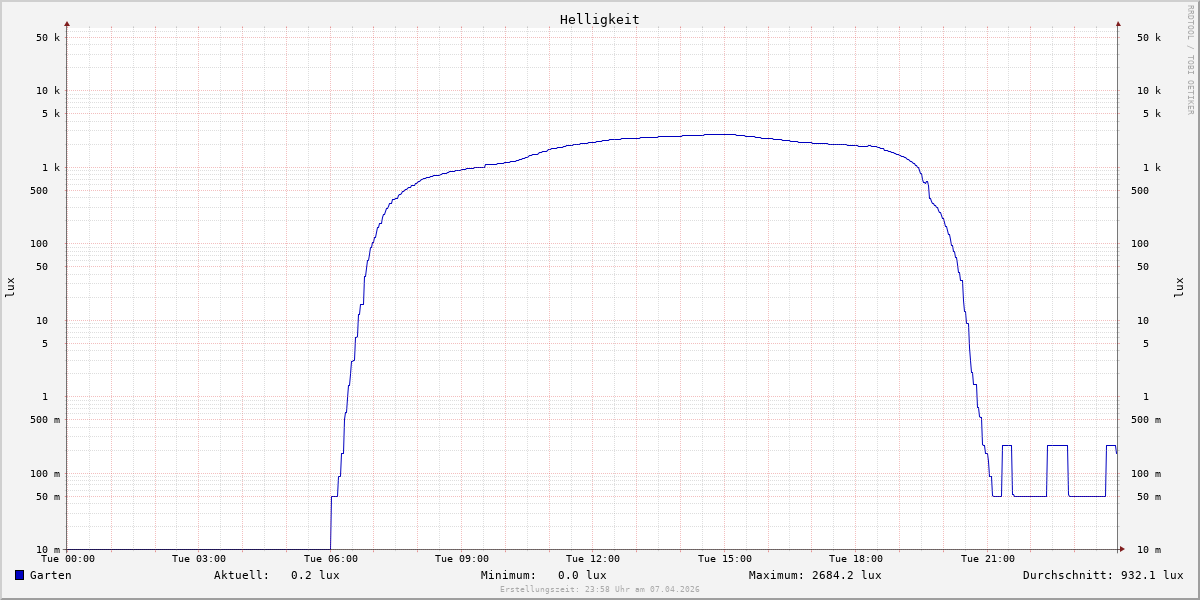Screen dimensions: 1200x600
Task: Click the 50 k label on the left axis
Action: click(x=49, y=38)
